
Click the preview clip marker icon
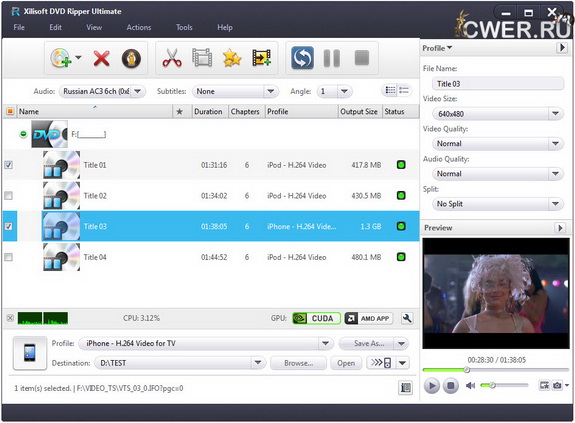click(544, 385)
